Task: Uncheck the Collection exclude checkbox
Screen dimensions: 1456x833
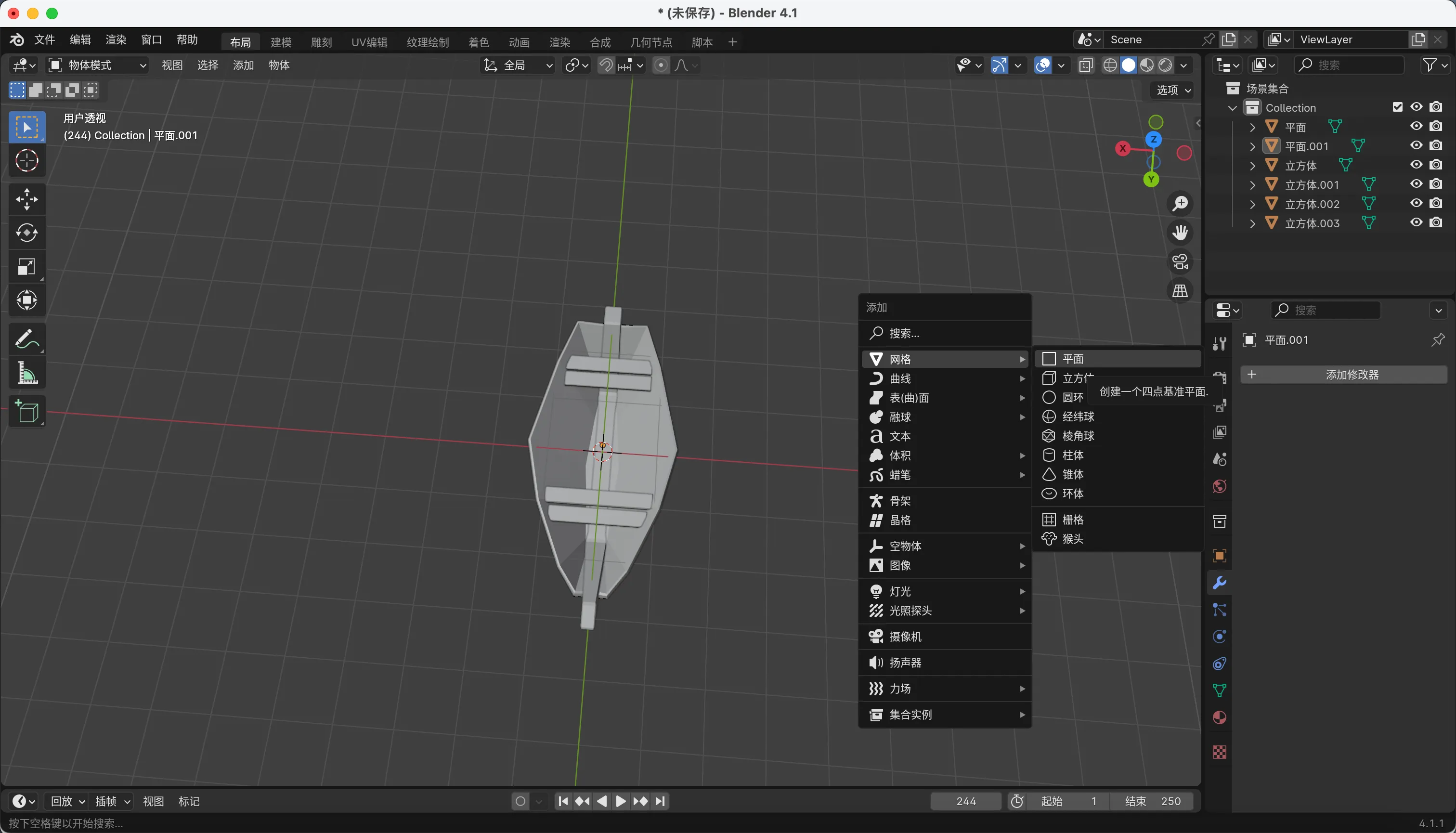Action: click(1397, 107)
